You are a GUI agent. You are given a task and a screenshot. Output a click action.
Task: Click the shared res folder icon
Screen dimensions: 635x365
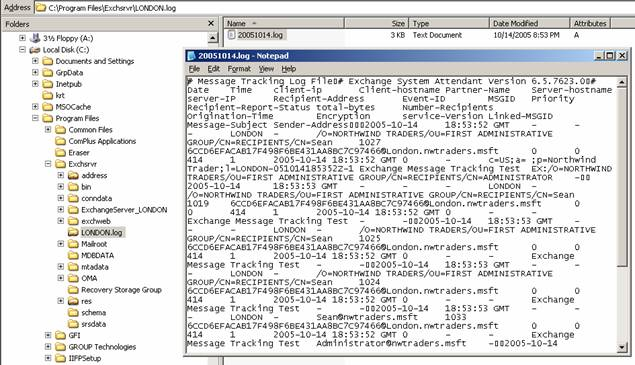click(x=73, y=301)
